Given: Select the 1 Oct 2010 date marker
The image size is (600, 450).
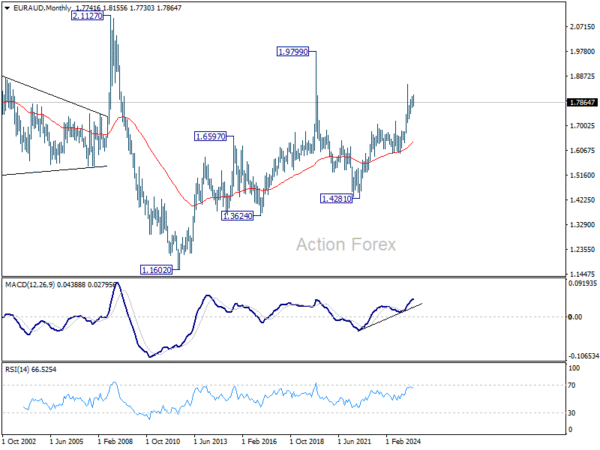Looking at the screenshot, I should tap(163, 442).
